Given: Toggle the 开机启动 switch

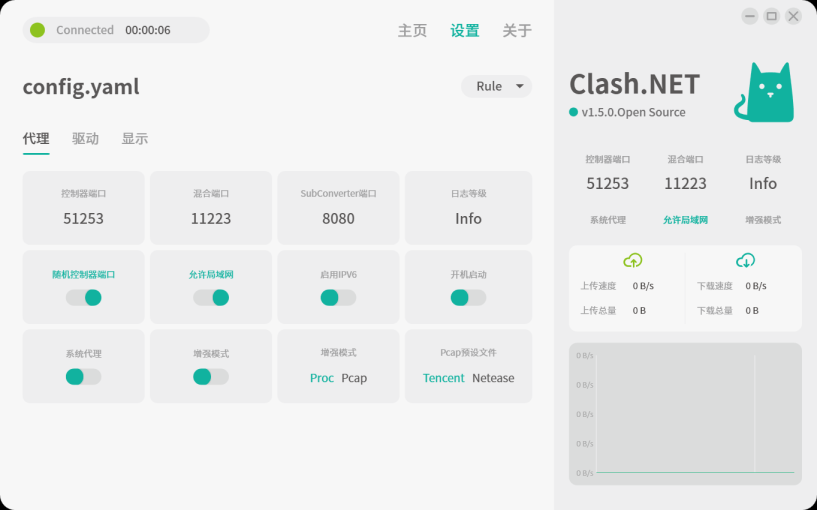Looking at the screenshot, I should (x=468, y=297).
